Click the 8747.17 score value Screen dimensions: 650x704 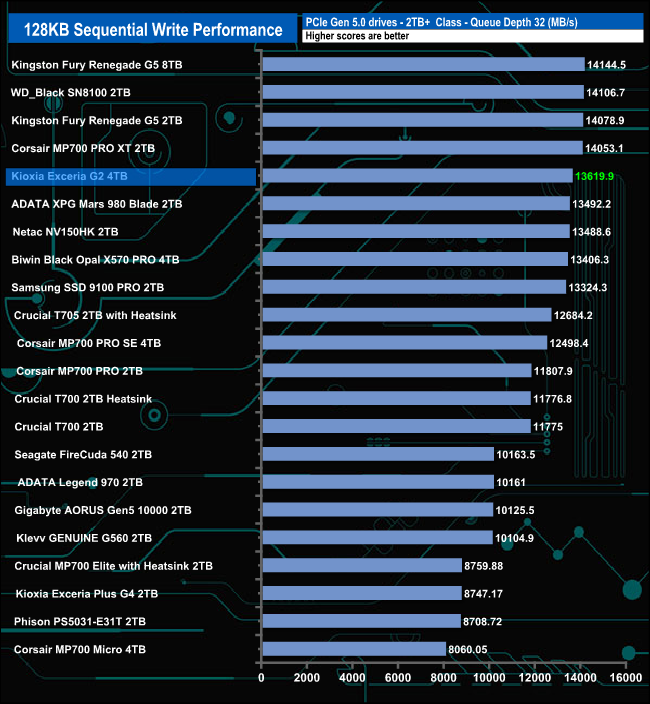point(483,594)
